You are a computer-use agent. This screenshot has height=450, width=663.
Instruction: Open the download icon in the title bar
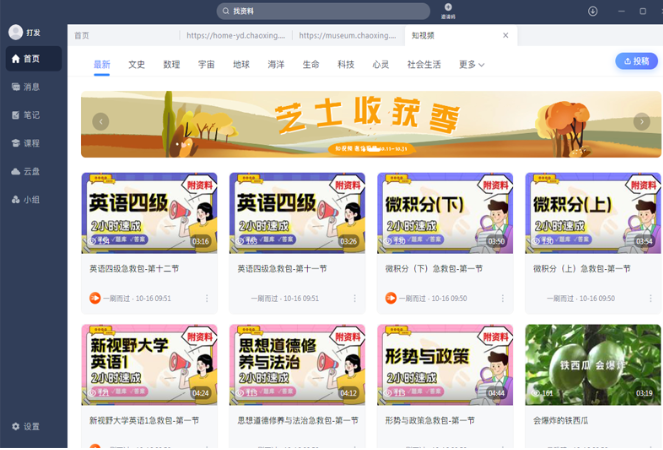pos(593,11)
